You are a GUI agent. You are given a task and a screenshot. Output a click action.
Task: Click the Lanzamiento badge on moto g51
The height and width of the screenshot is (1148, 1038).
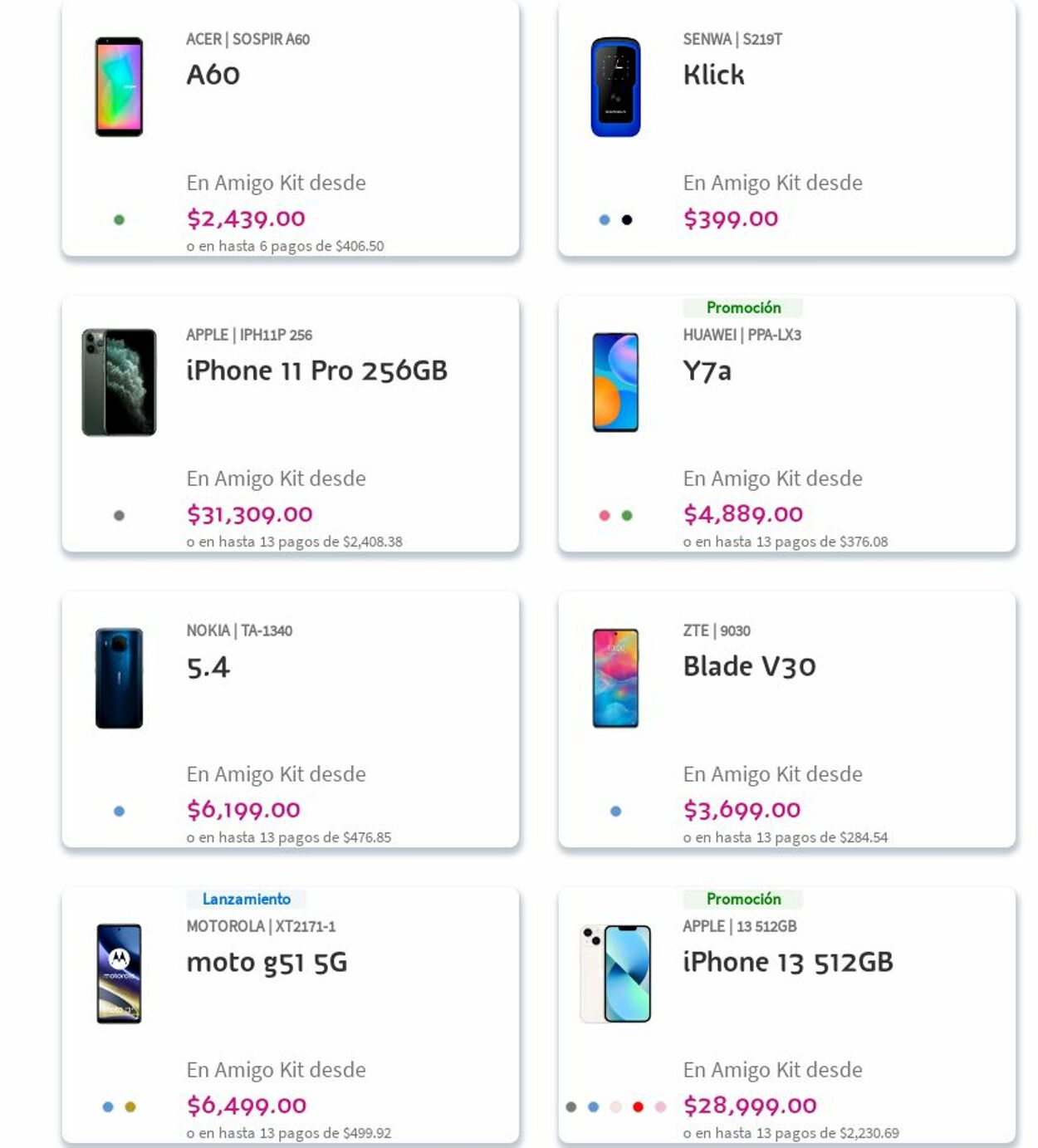(x=246, y=899)
